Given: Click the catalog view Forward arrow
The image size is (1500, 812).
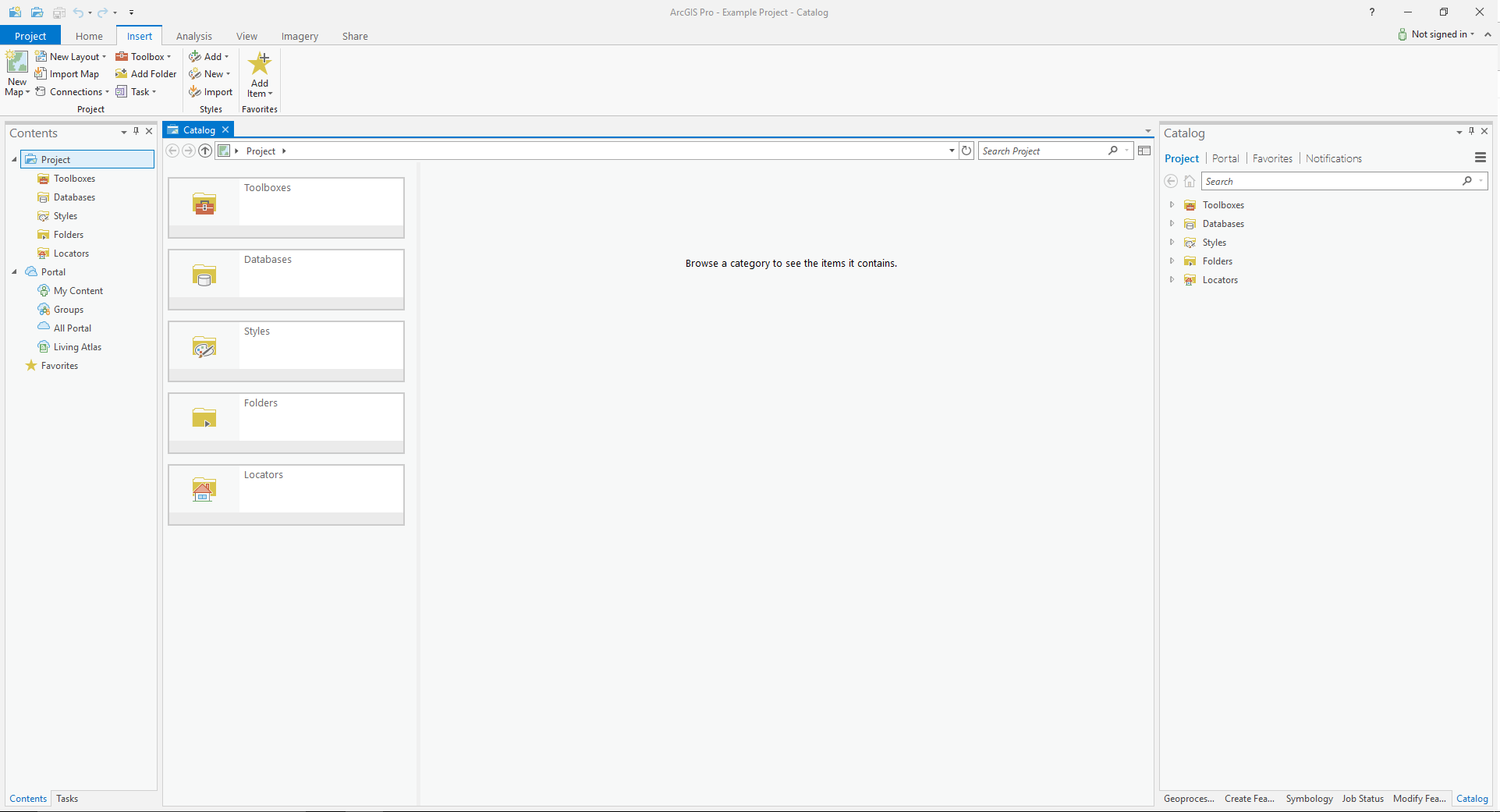Looking at the screenshot, I should coord(189,151).
